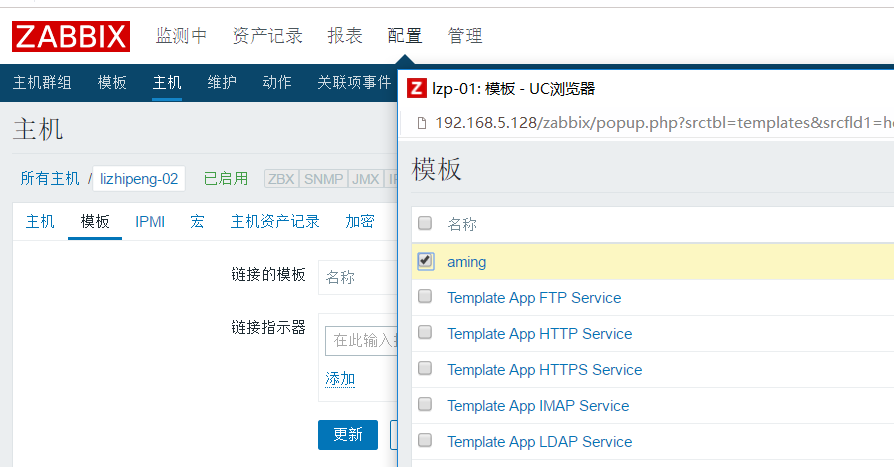This screenshot has height=467, width=894.
Task: Open the 报表 top menu
Action: pos(345,36)
